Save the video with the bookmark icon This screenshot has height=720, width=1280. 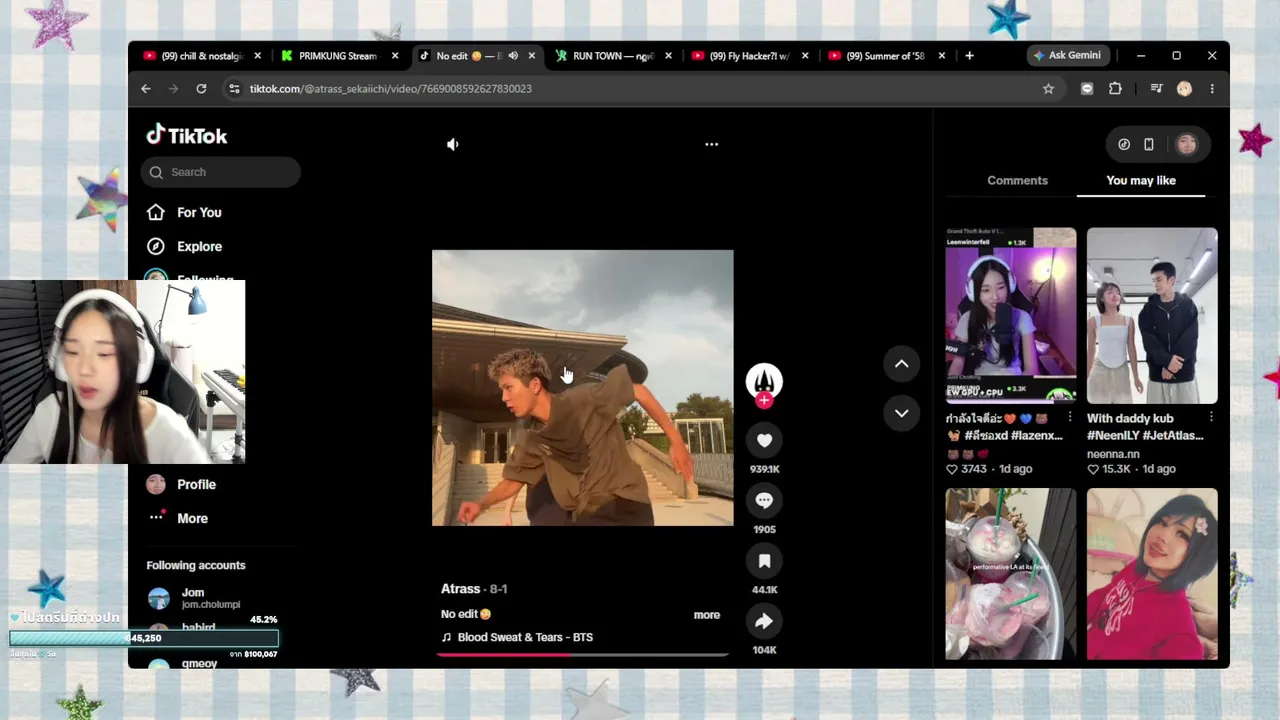[x=764, y=561]
